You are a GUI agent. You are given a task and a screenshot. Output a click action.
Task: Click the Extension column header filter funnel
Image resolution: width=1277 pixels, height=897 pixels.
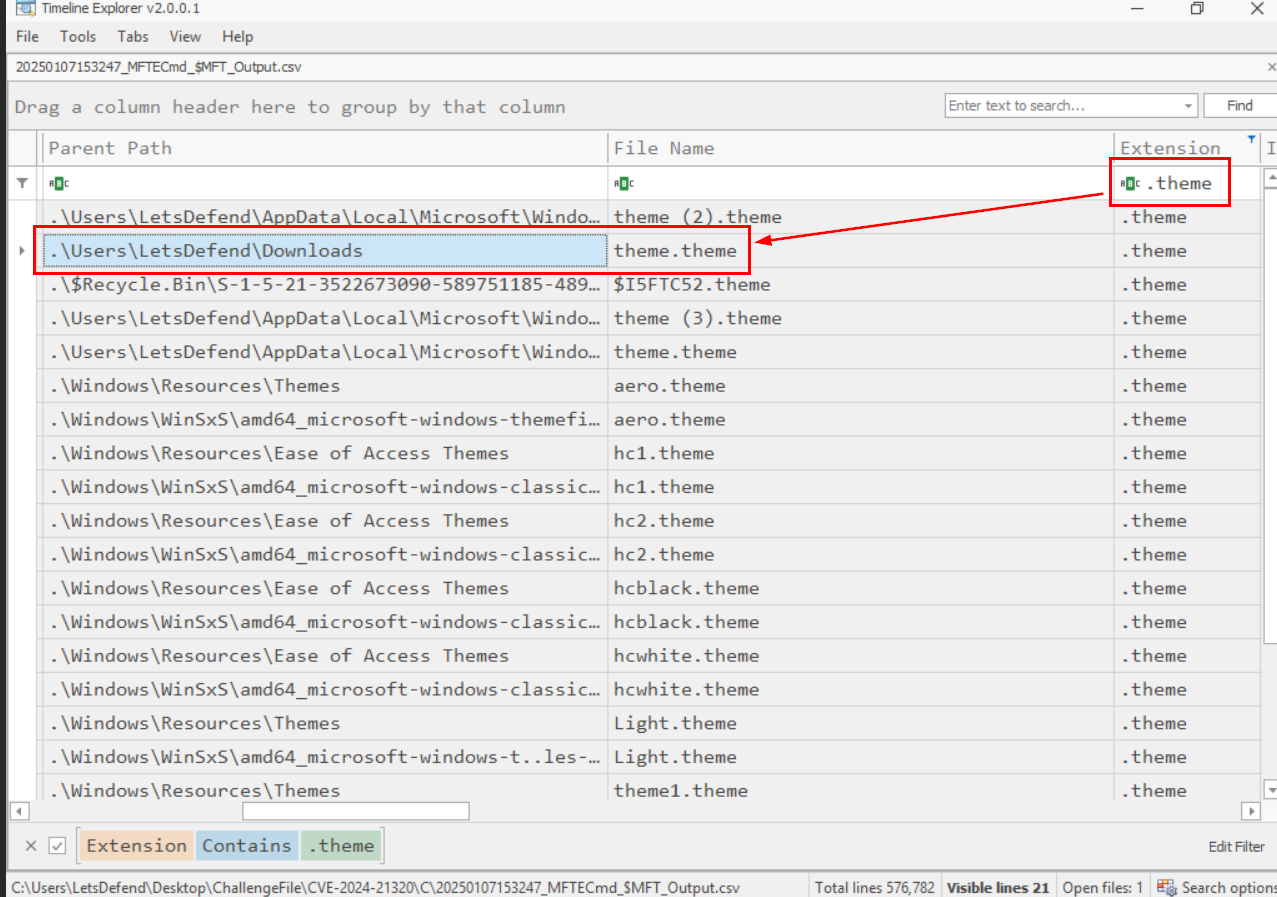(1249, 138)
